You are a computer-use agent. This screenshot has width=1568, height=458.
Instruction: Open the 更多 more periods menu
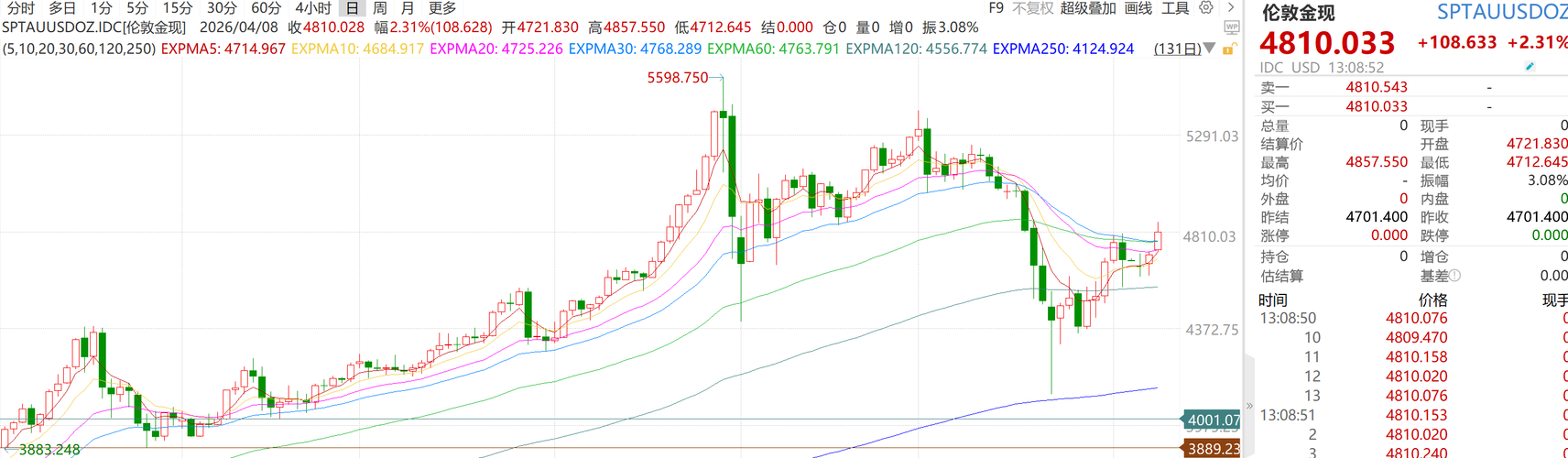click(442, 8)
